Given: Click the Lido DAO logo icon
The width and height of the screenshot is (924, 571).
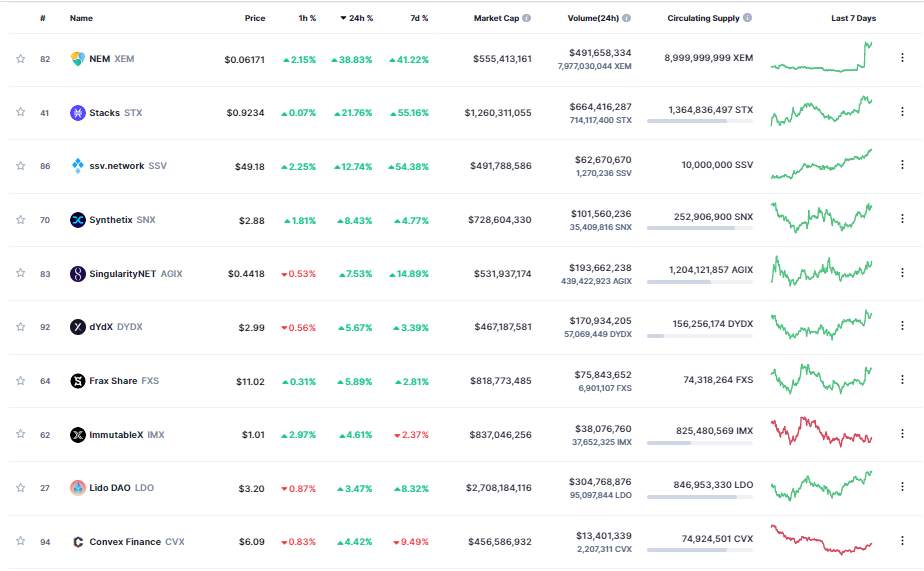Looking at the screenshot, I should tap(78, 488).
